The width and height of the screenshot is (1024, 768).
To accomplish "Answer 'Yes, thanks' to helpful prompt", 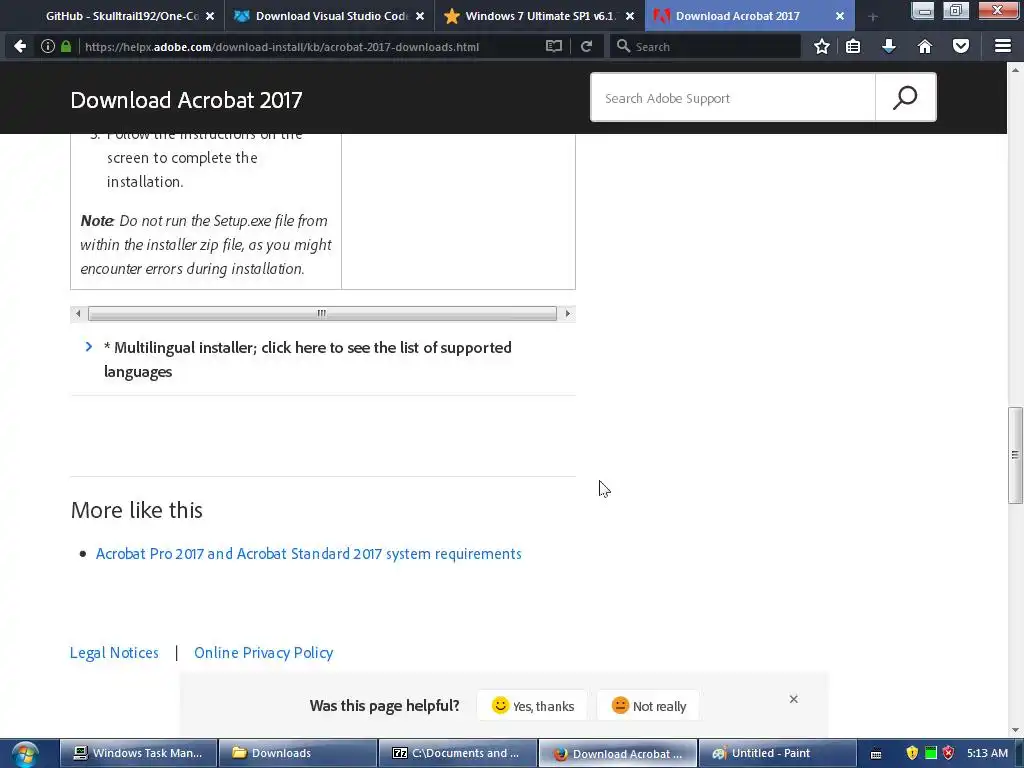I will pos(532,706).
